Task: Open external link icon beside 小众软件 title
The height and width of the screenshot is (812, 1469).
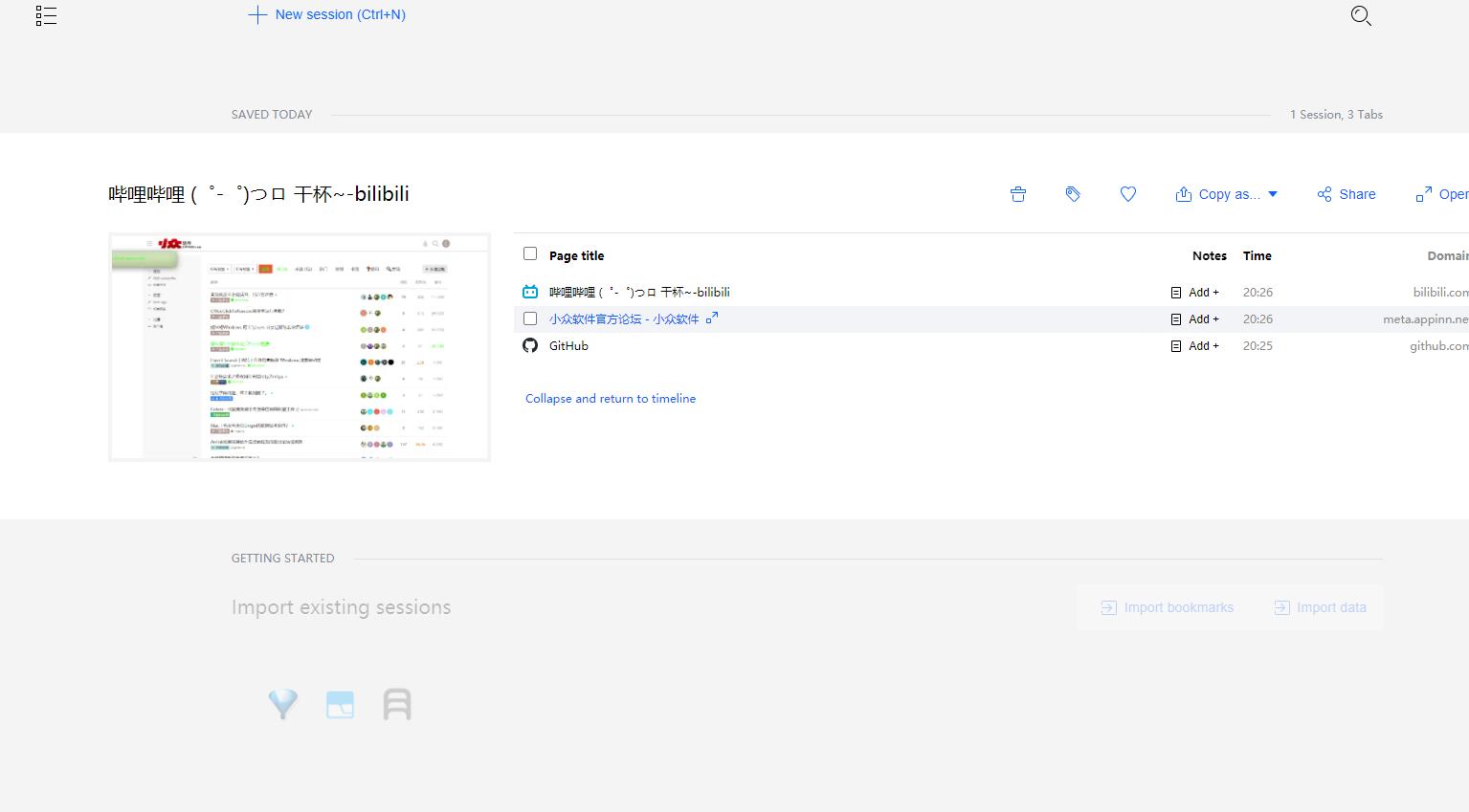Action: 712,318
